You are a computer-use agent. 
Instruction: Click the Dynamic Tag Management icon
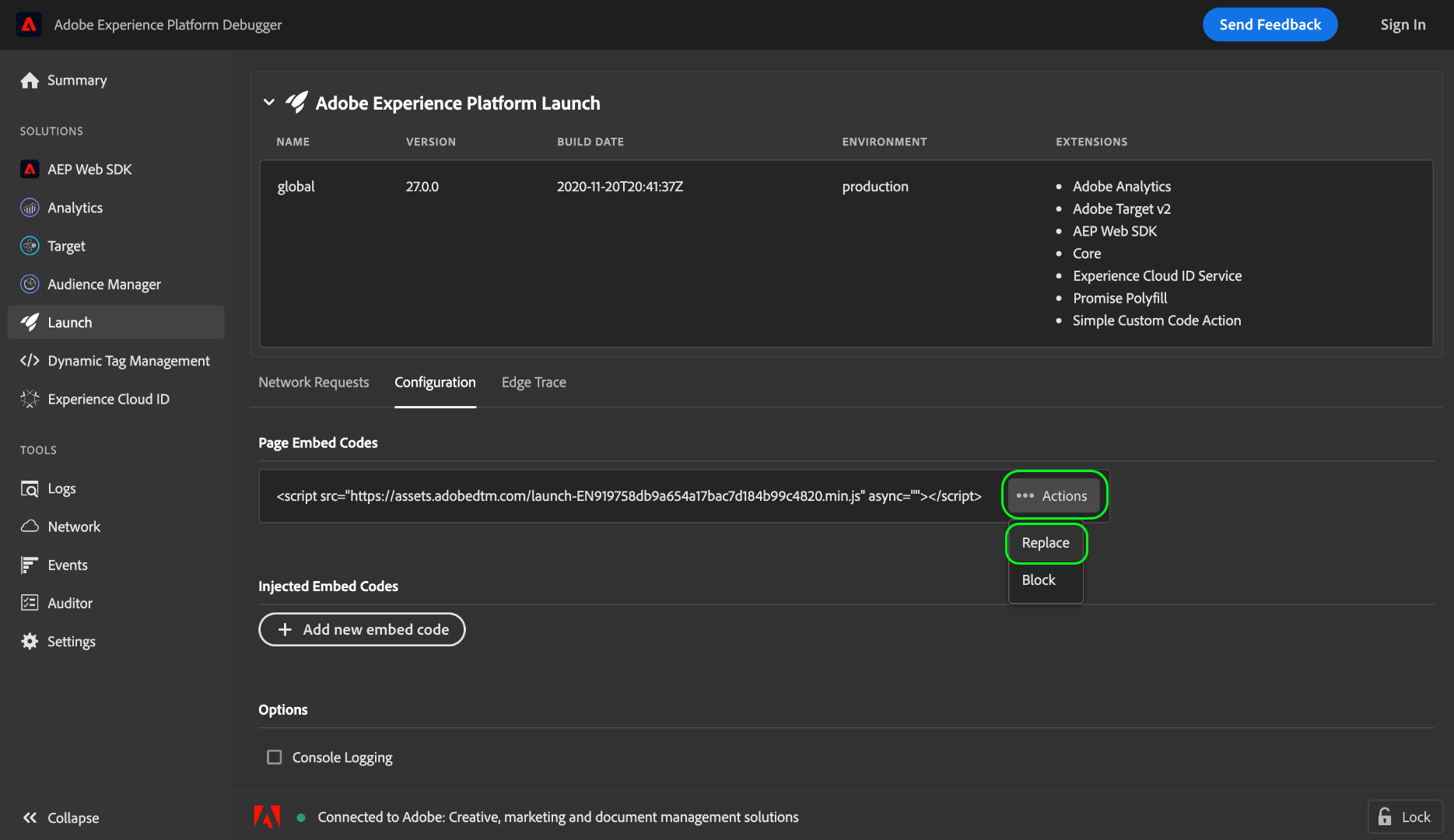(30, 360)
